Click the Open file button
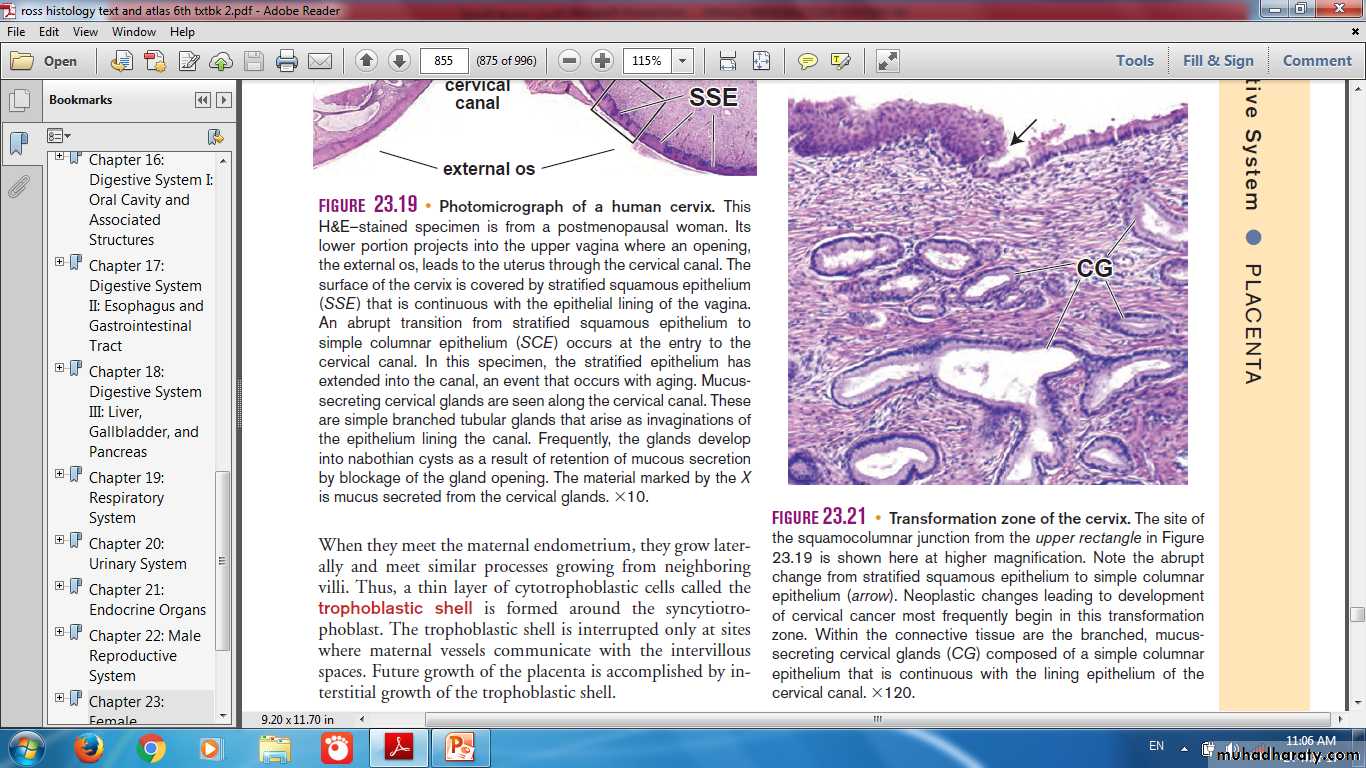The image size is (1366, 768). (x=44, y=61)
